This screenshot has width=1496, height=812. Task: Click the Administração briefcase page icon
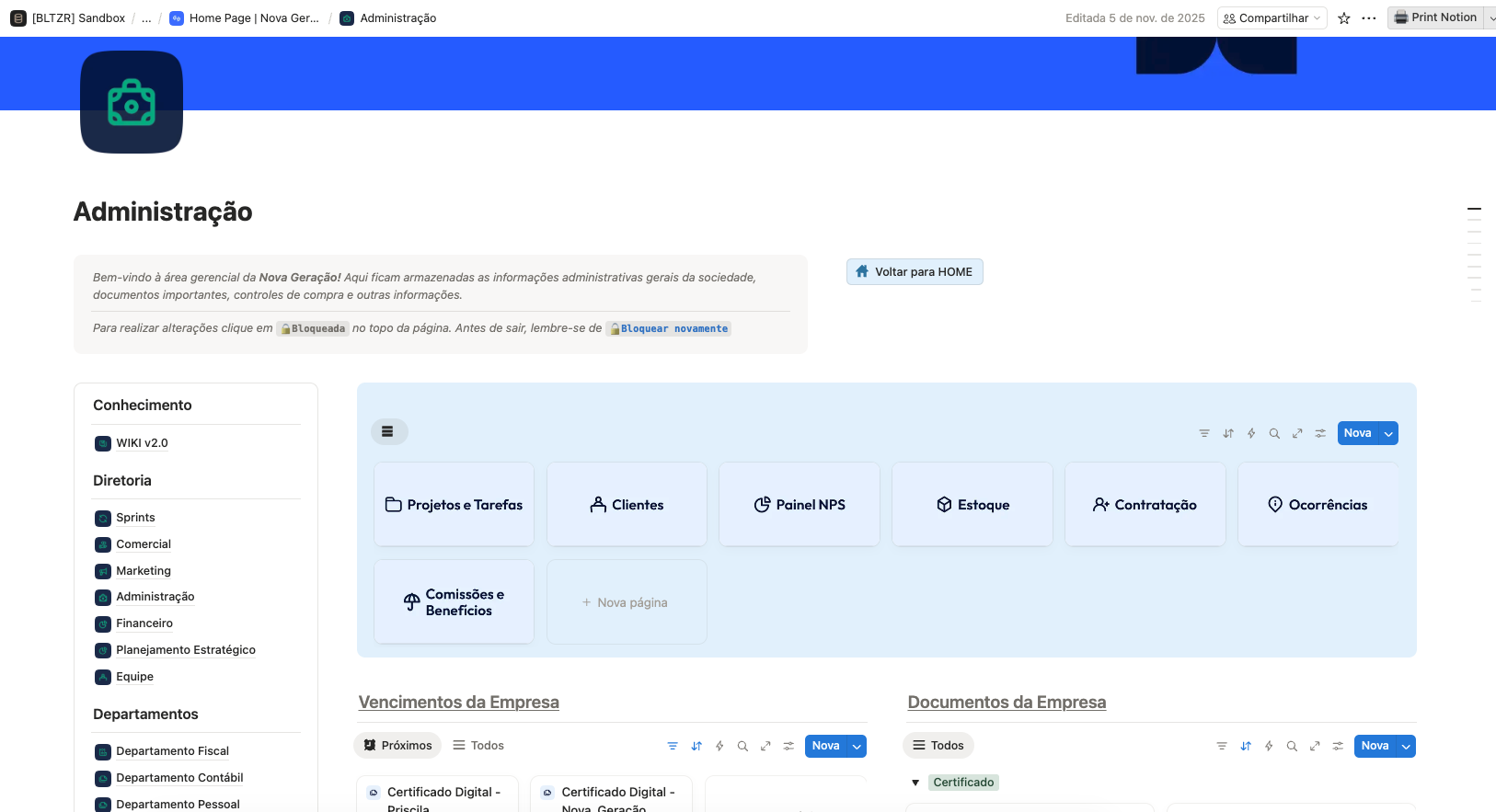(x=132, y=102)
